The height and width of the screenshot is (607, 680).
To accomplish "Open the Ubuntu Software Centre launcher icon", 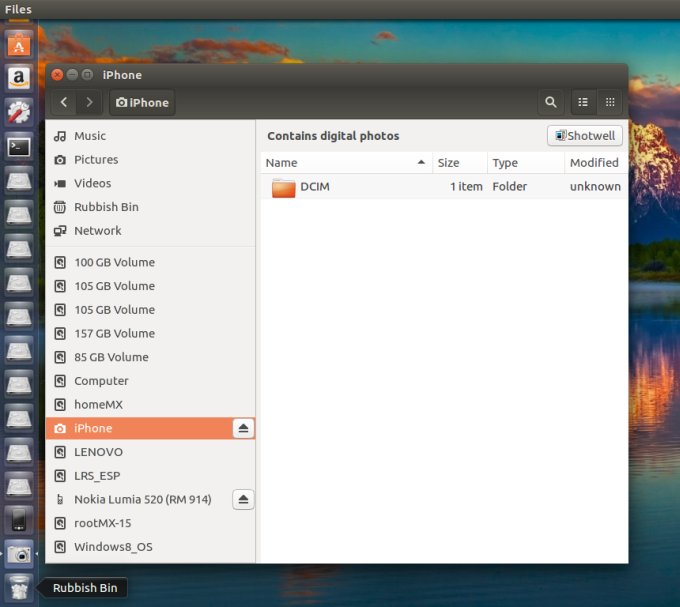I will [x=19, y=44].
